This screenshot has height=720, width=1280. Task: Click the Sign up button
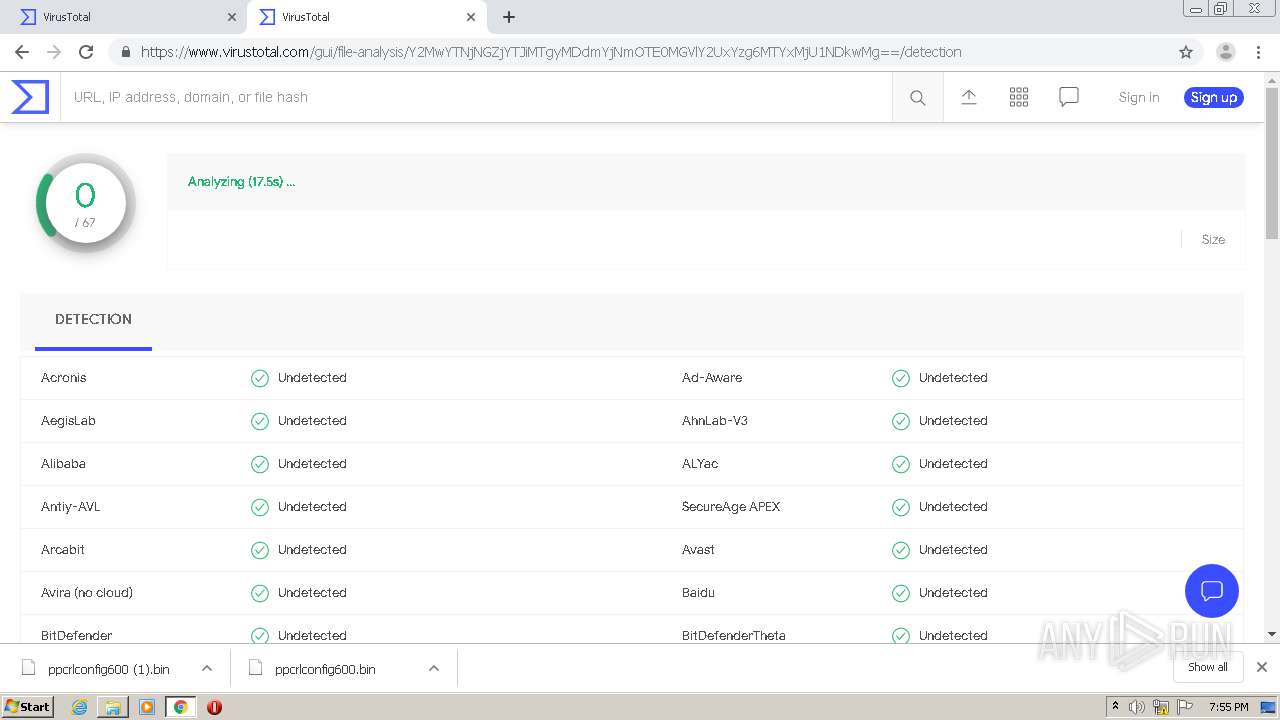[1214, 97]
